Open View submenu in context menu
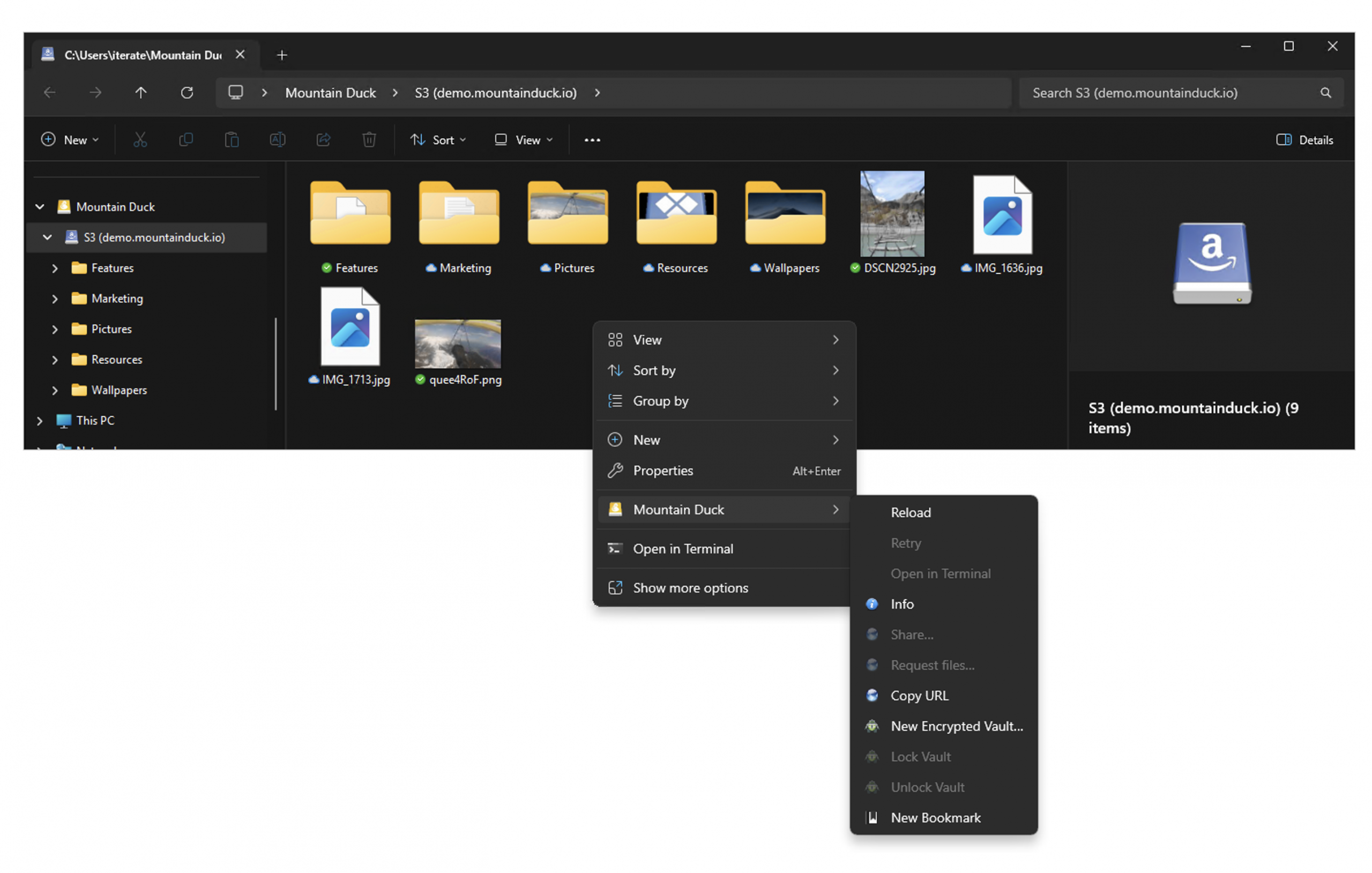 pos(724,340)
